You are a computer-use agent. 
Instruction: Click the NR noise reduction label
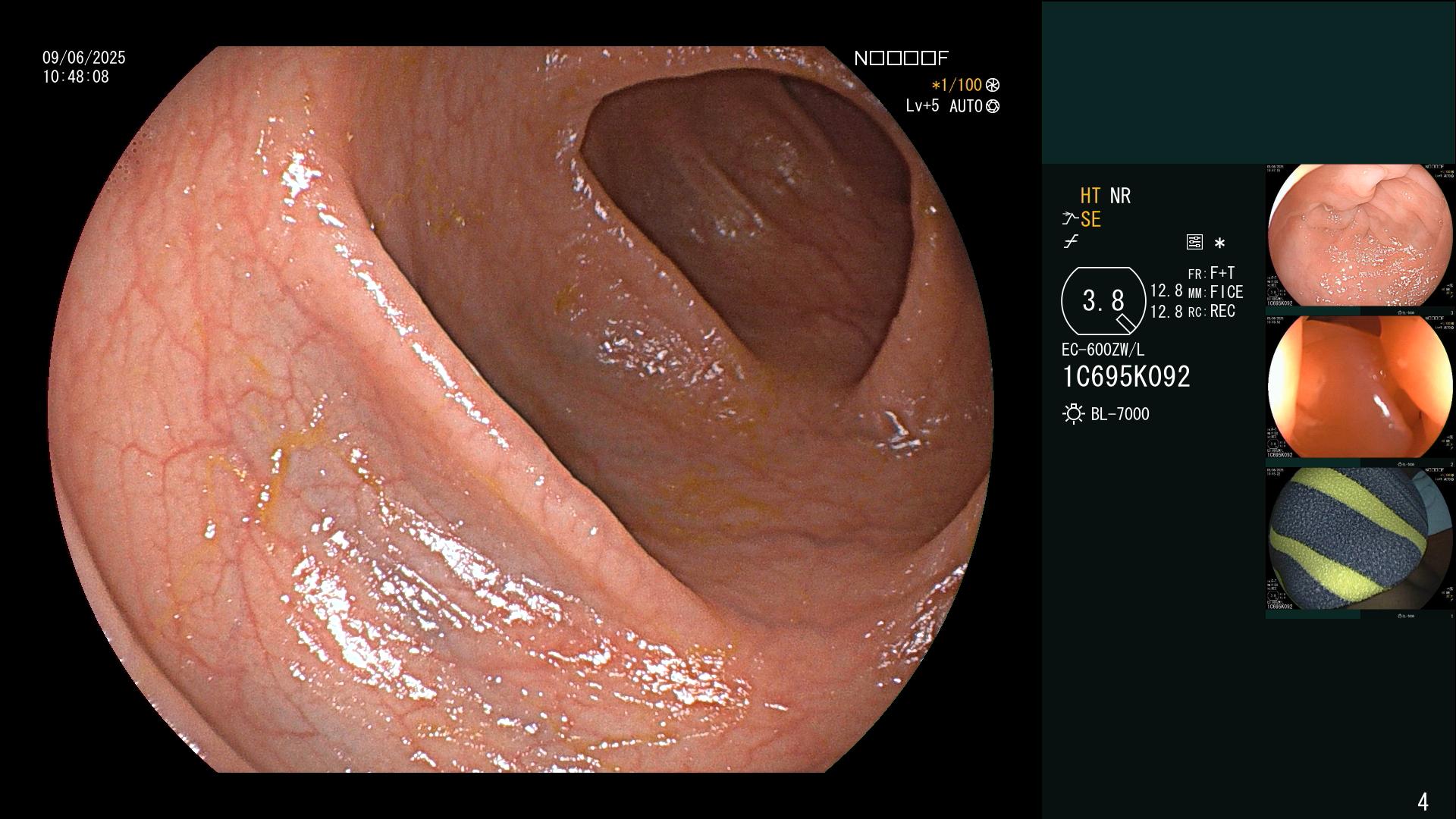click(1120, 196)
